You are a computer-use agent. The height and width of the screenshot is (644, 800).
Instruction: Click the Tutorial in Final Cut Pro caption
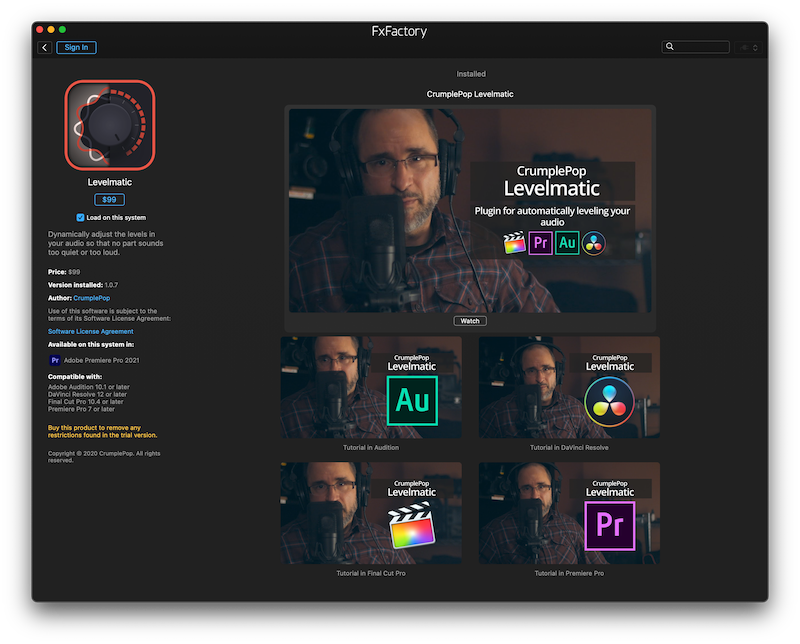(x=371, y=573)
